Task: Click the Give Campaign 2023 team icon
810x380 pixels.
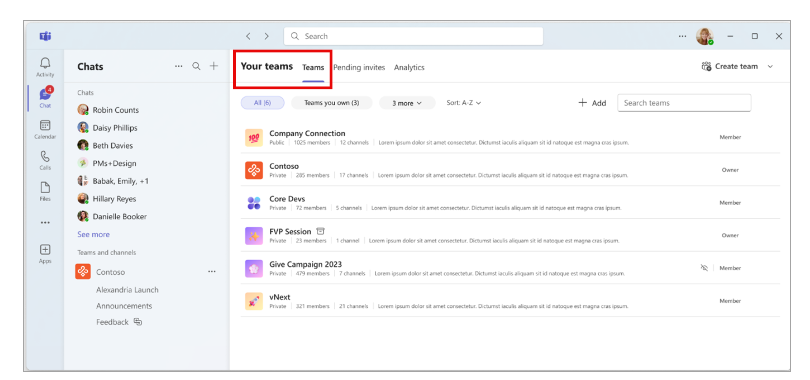Action: click(x=254, y=268)
